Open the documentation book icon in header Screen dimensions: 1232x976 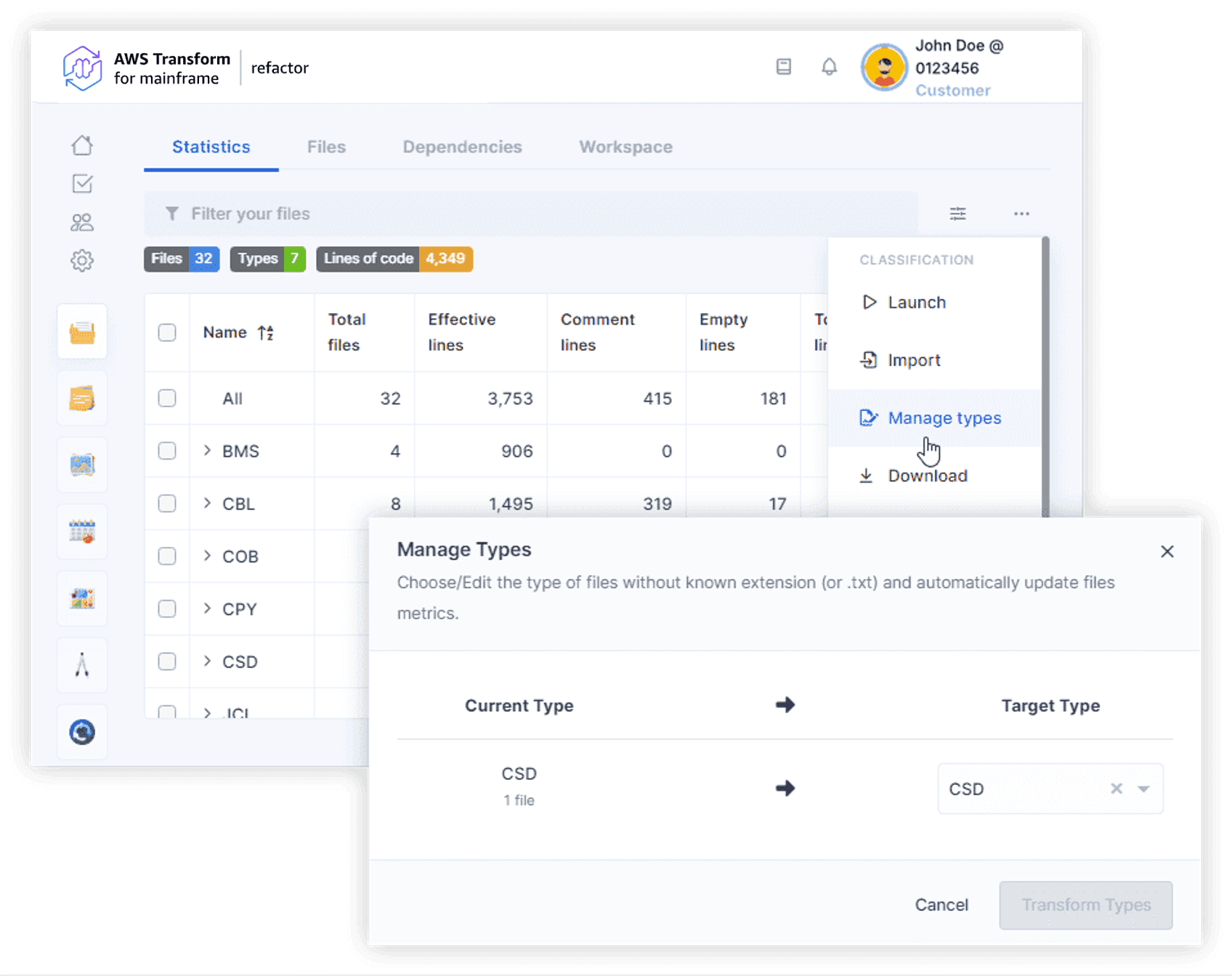click(x=784, y=67)
